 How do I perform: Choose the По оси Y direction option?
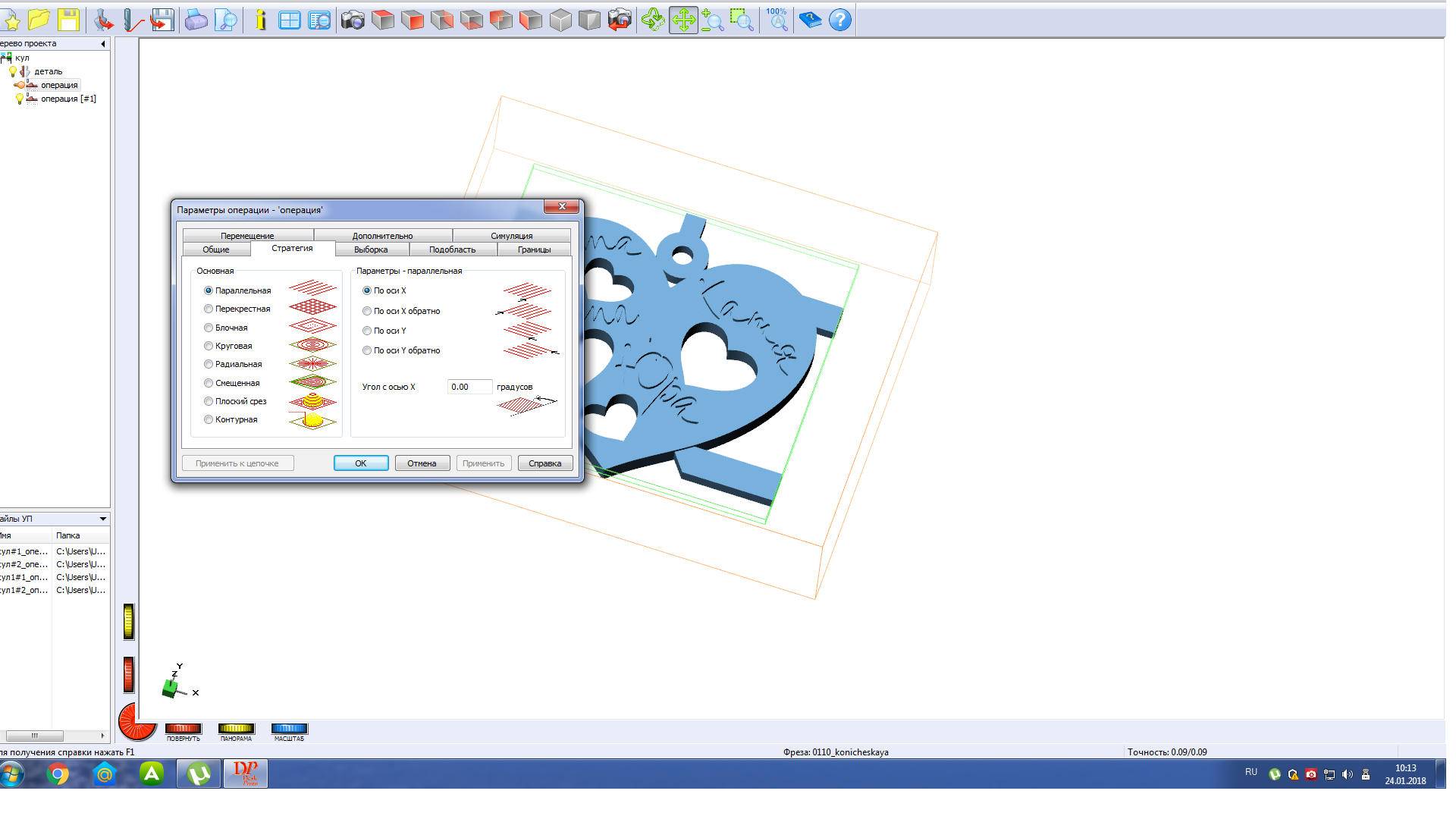click(x=367, y=331)
